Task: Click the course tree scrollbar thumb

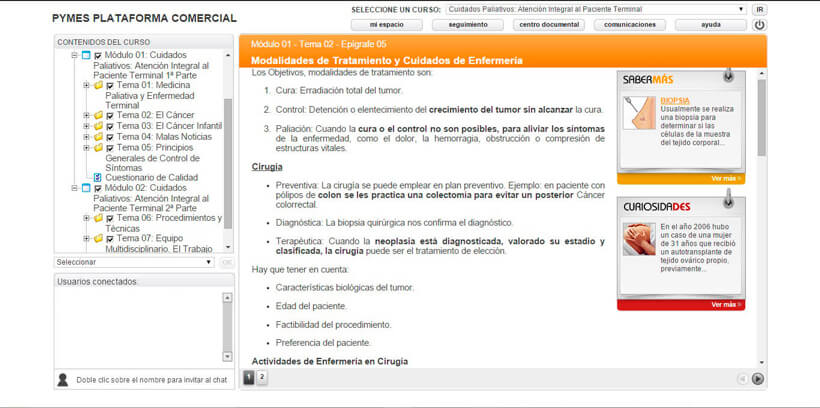Action: (x=227, y=163)
